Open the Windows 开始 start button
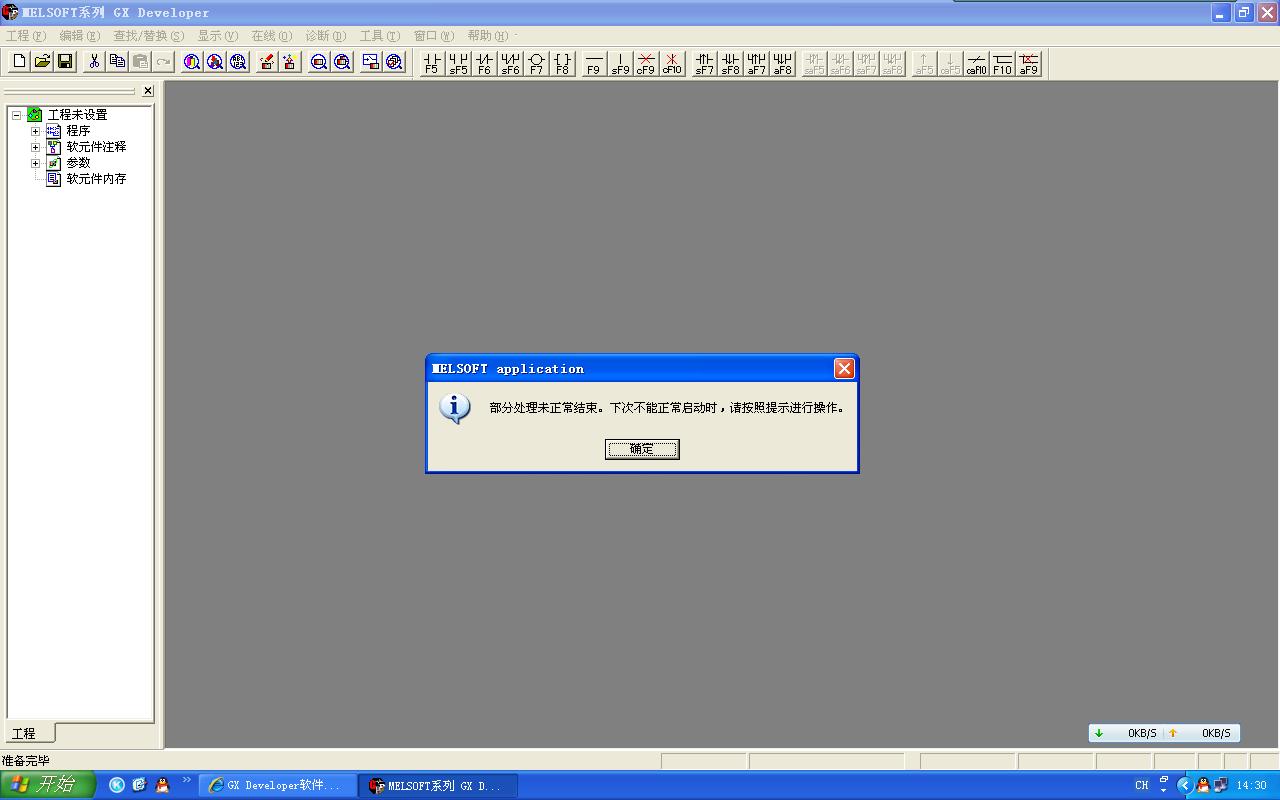Image resolution: width=1280 pixels, height=800 pixels. click(47, 785)
